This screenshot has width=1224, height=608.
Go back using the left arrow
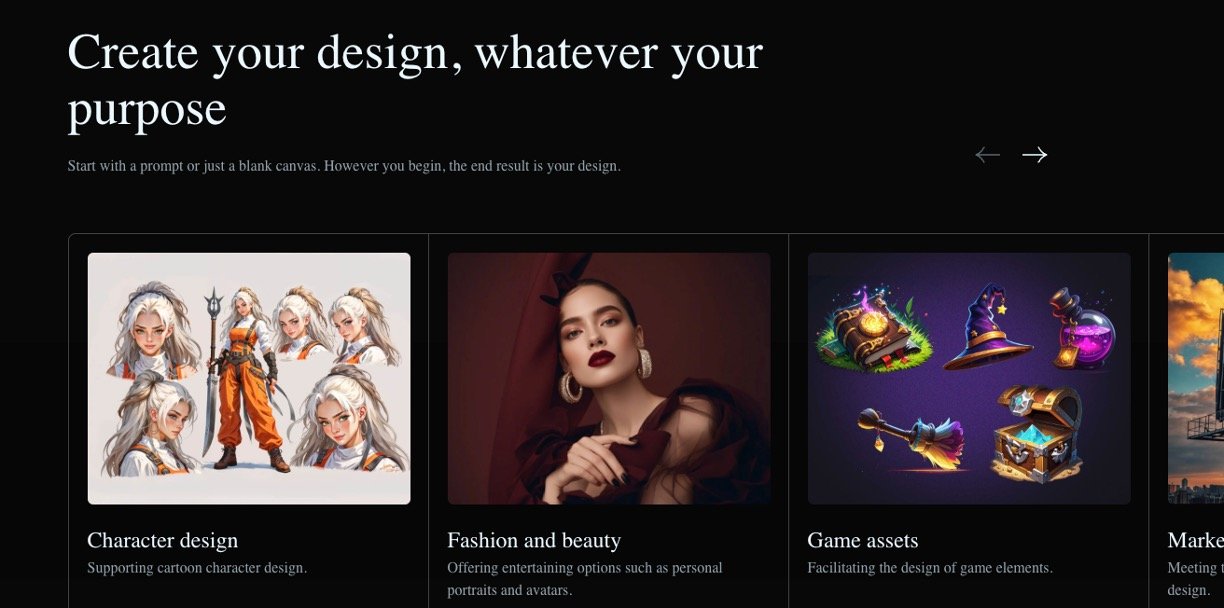(987, 154)
